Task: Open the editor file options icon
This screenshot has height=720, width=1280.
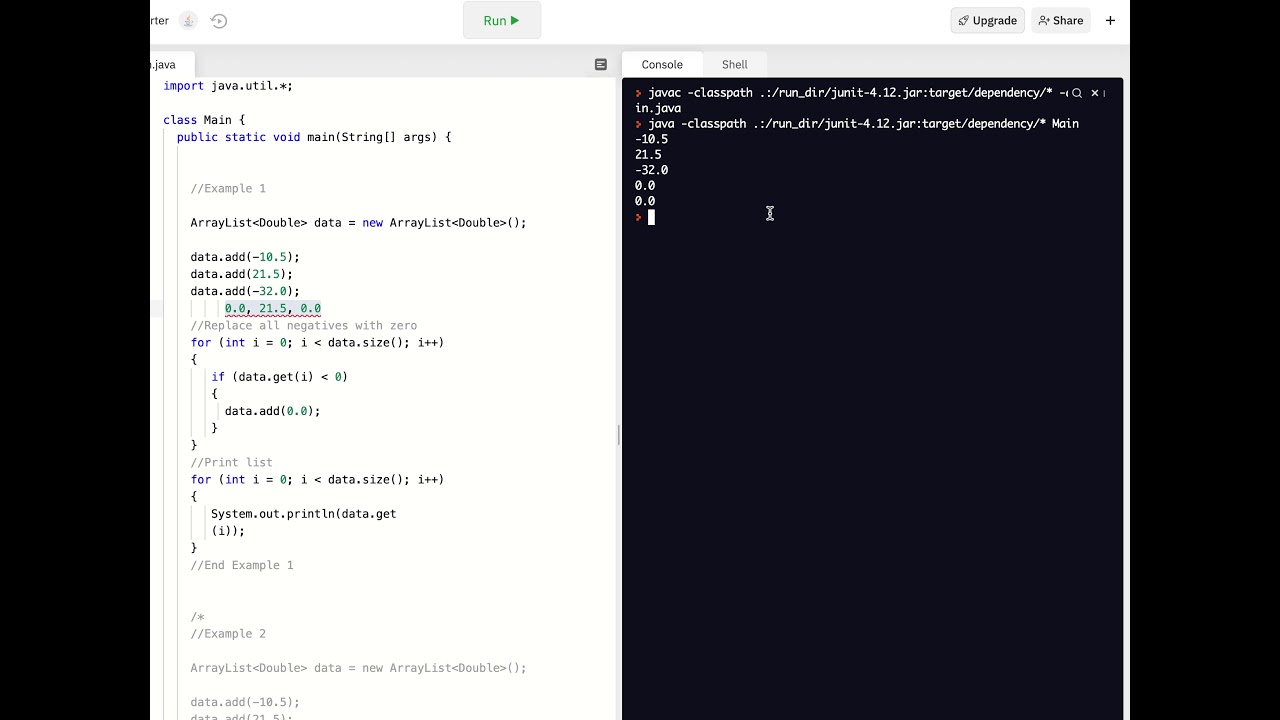Action: 601,64
